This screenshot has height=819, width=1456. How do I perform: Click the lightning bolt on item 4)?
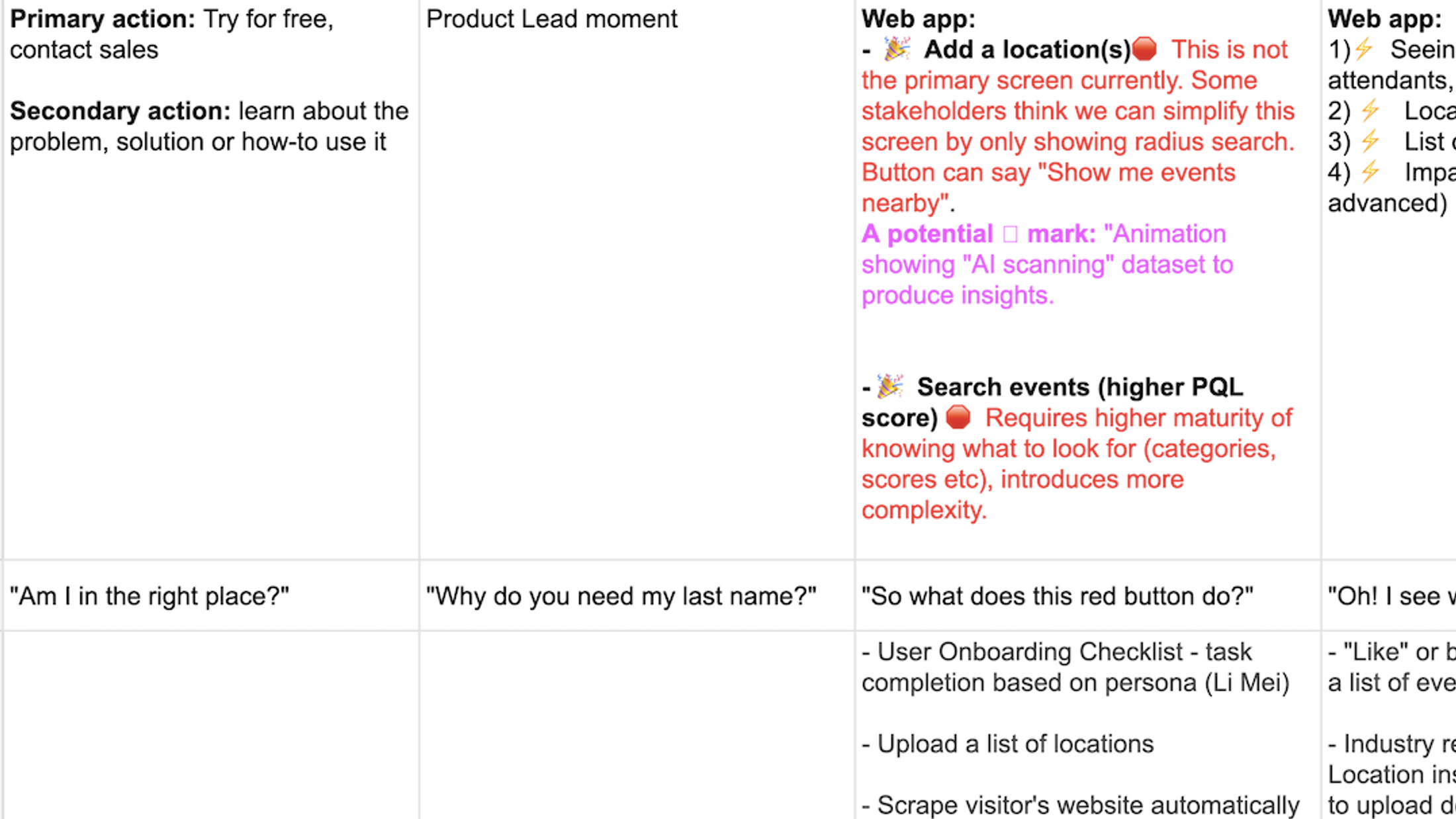pos(1371,172)
